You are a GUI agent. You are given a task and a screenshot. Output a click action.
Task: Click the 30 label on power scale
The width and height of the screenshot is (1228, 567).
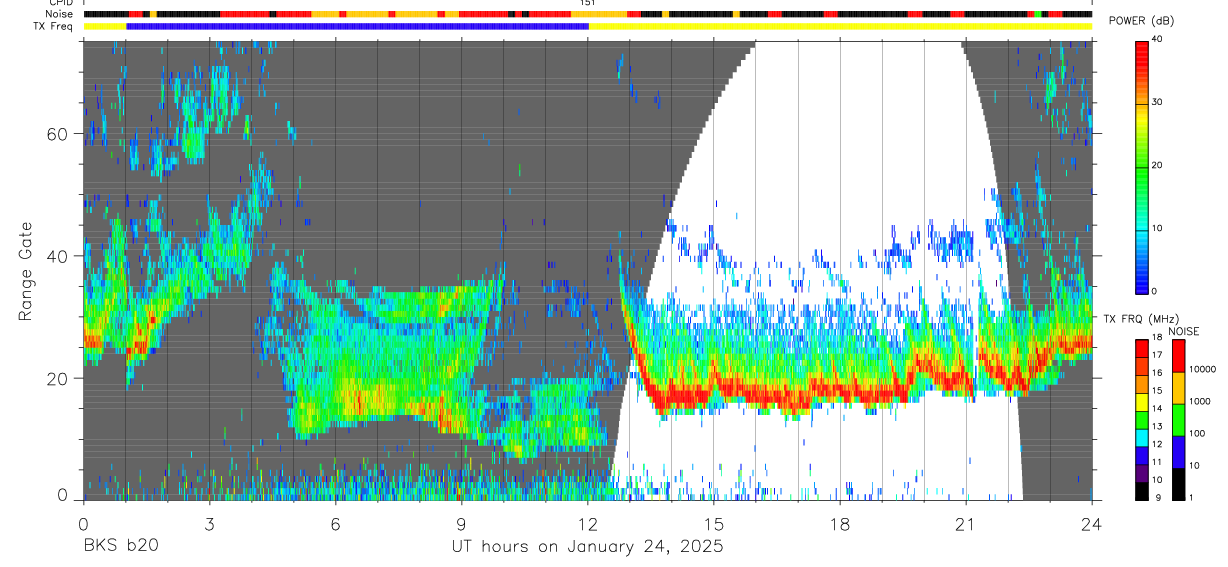[x=1157, y=102]
